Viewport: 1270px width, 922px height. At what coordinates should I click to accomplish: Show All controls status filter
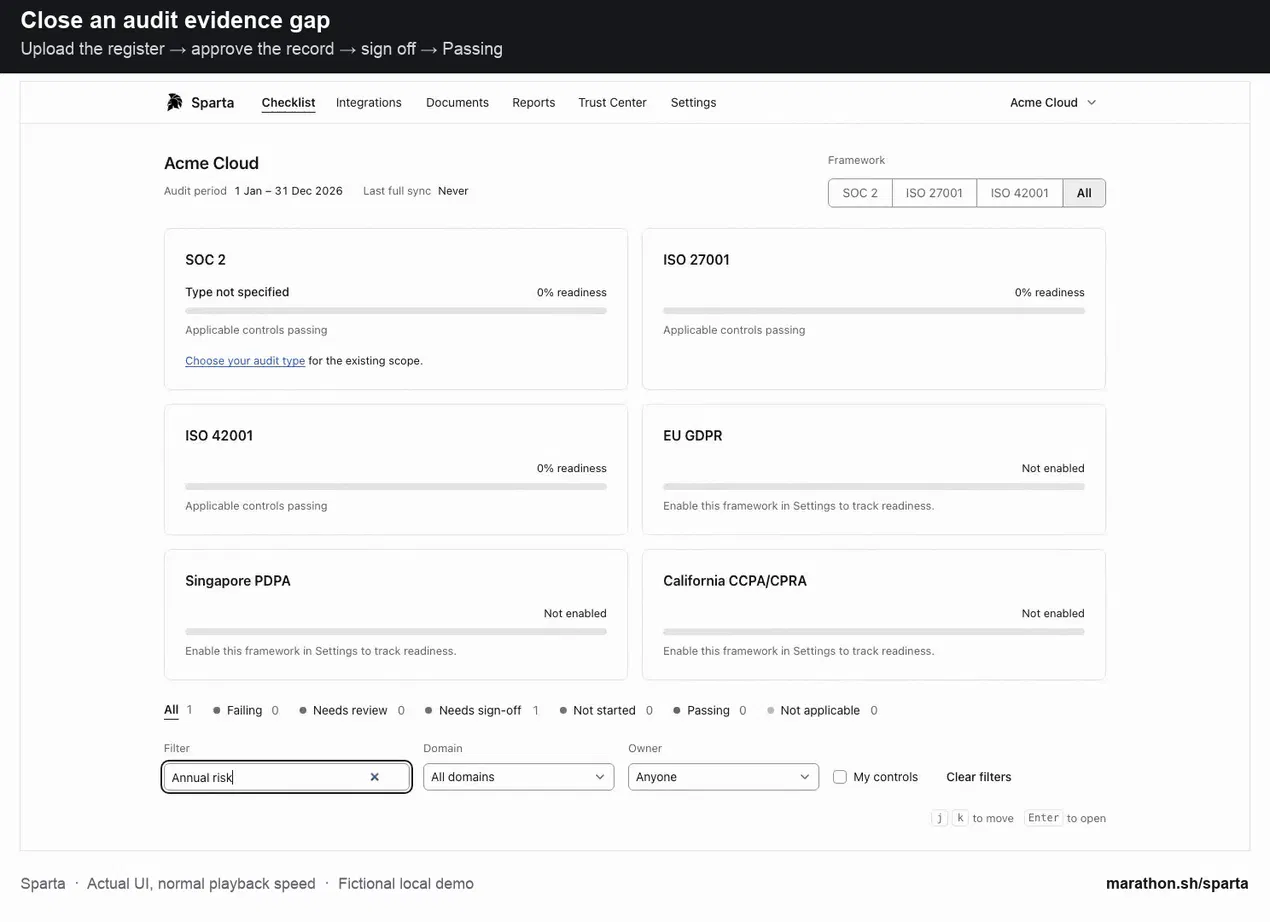178,710
